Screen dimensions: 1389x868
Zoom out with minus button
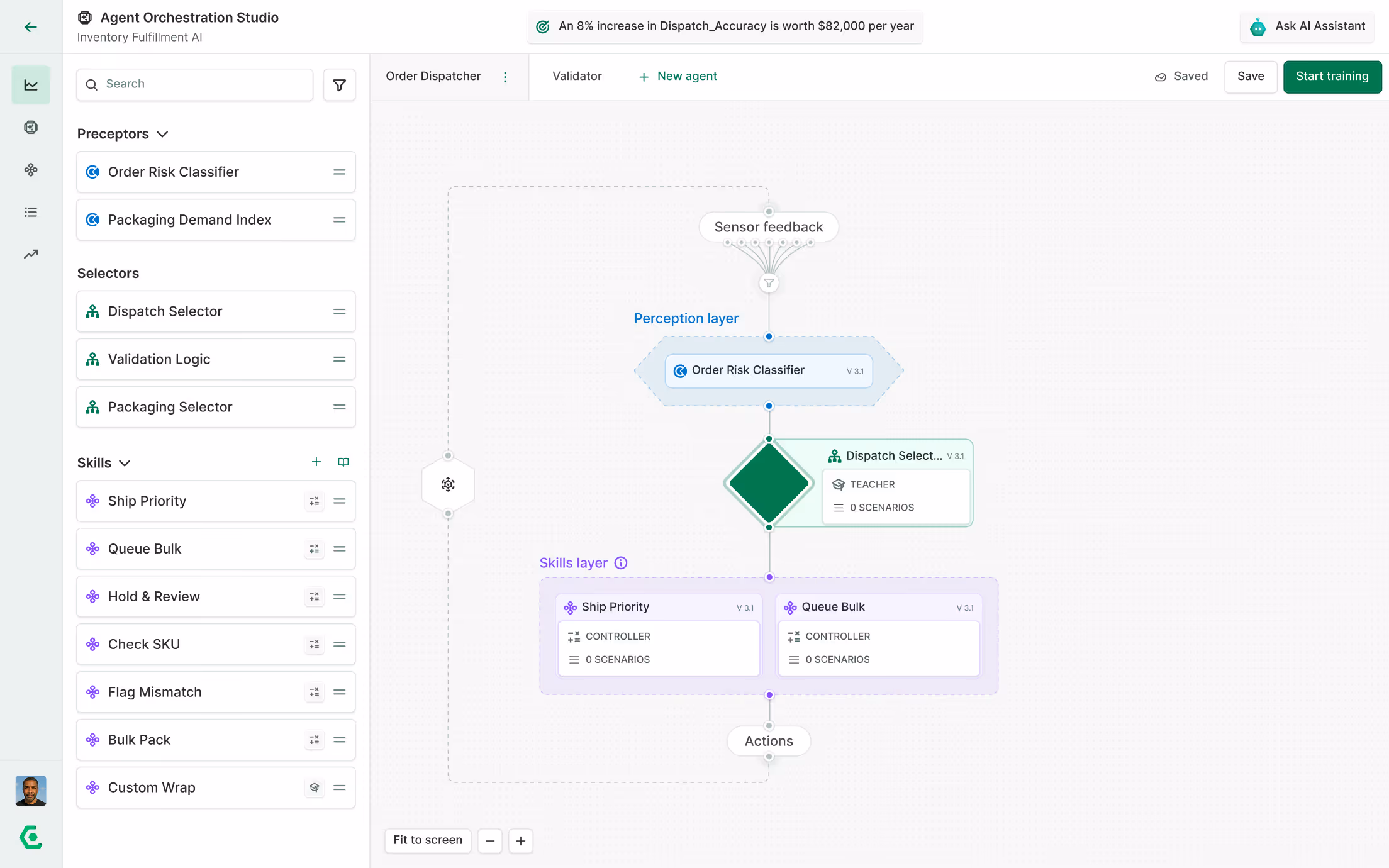[490, 841]
